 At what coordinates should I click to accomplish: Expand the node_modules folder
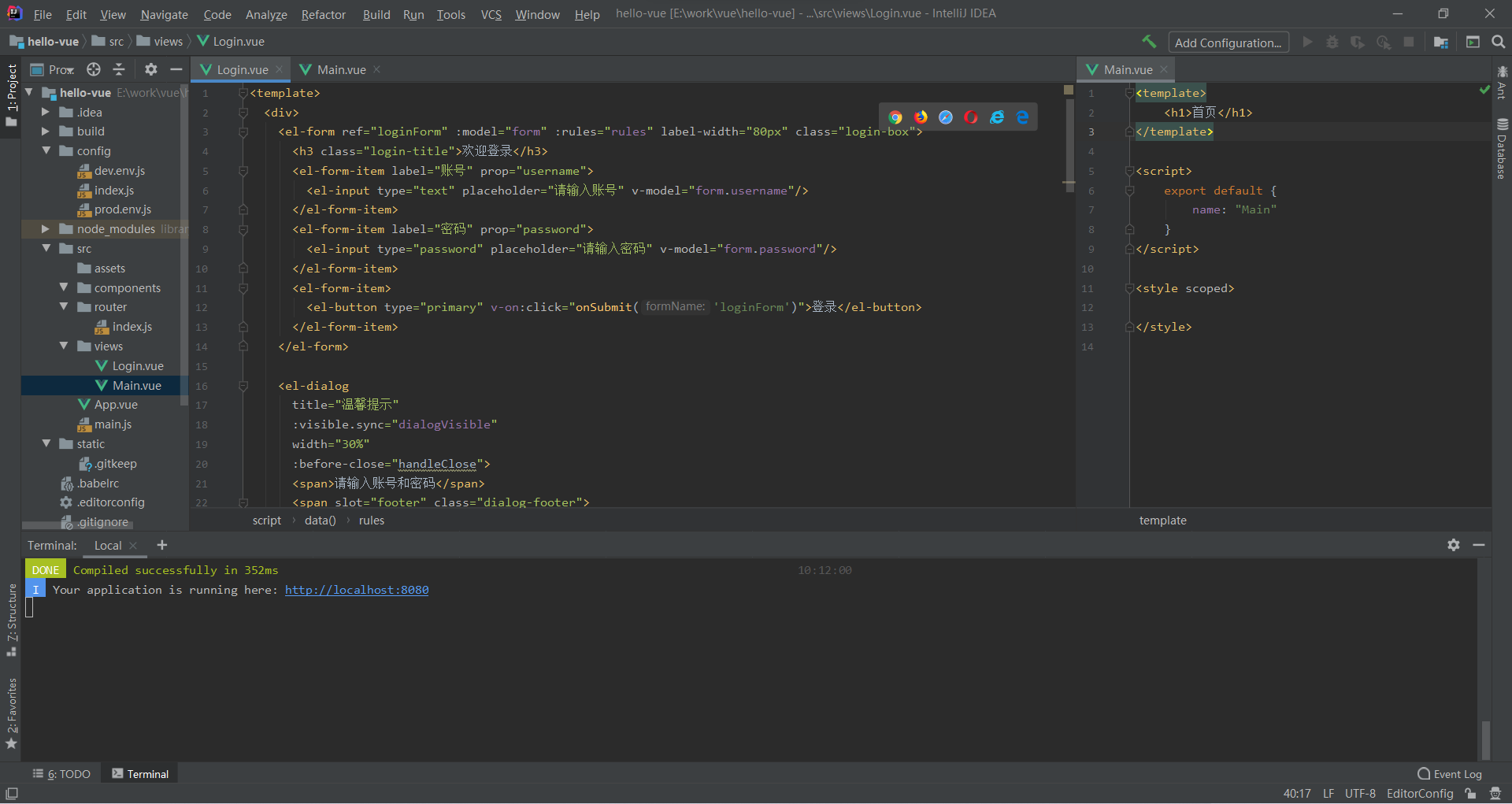[x=46, y=229]
